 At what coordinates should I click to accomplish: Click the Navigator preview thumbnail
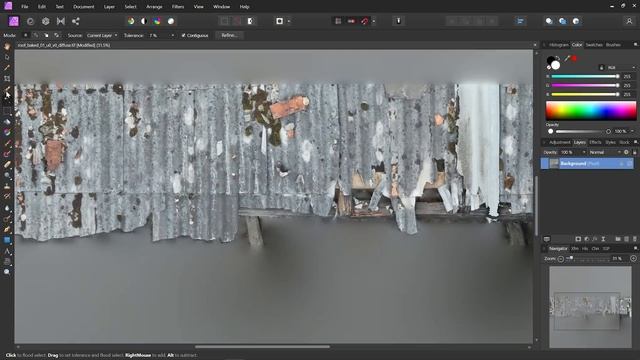(590, 307)
